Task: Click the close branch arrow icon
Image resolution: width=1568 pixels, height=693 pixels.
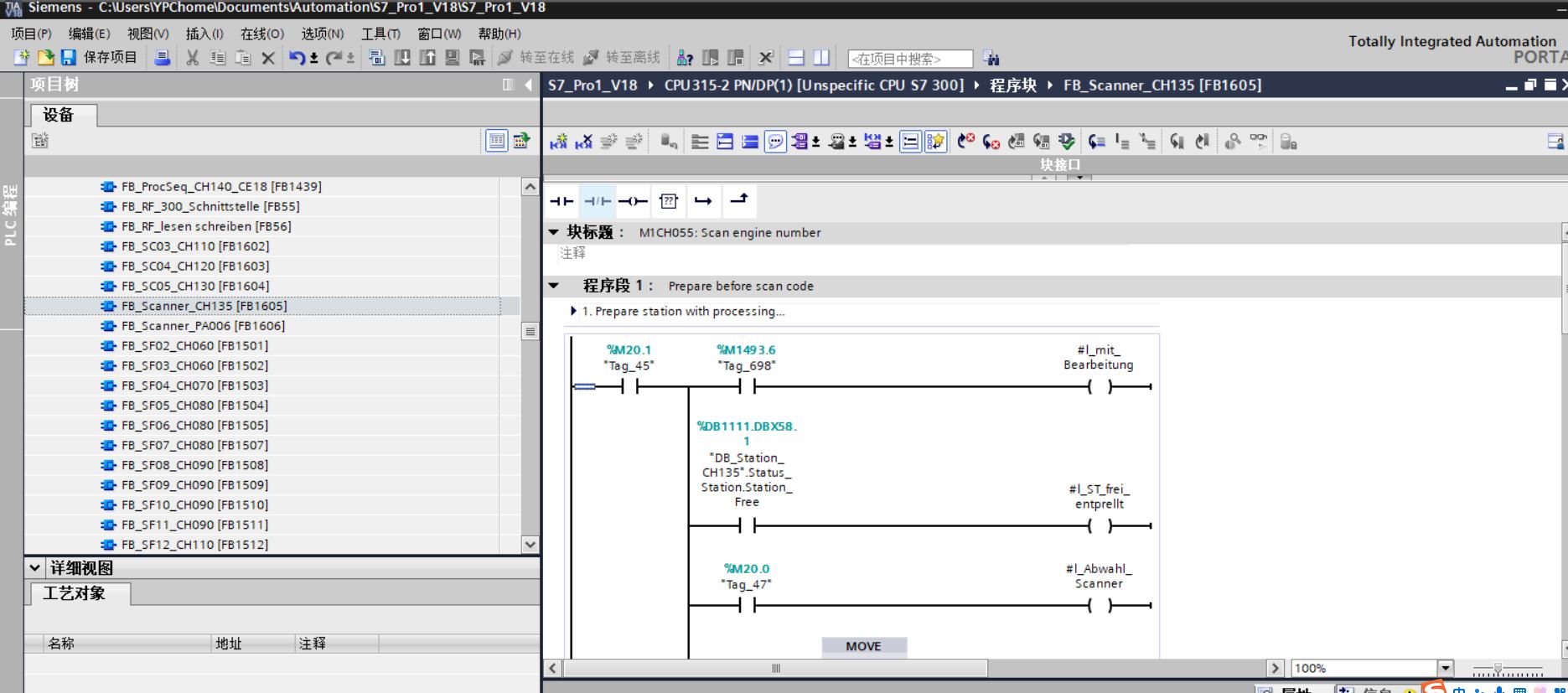Action: pos(738,200)
